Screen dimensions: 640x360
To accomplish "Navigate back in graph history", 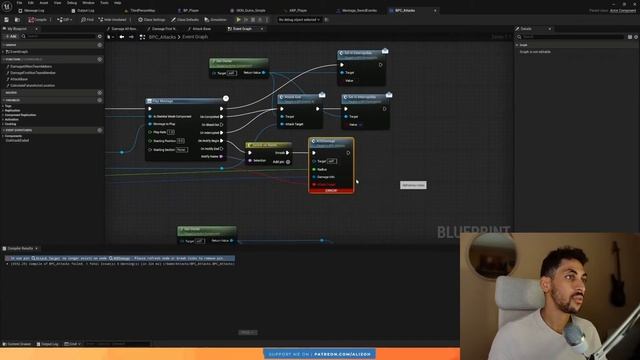I will tap(122, 37).
